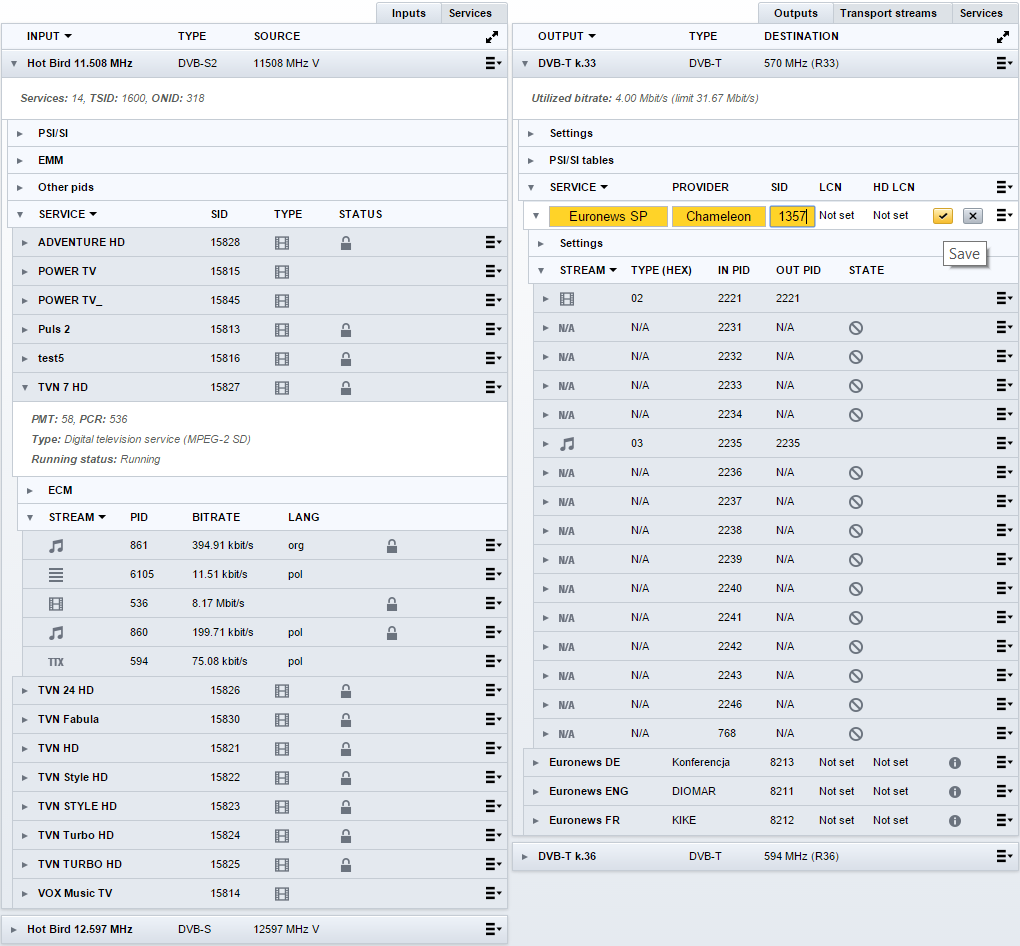Image resolution: width=1020 pixels, height=946 pixels.
Task: Expand the output panel to full size
Action: click(x=1003, y=37)
